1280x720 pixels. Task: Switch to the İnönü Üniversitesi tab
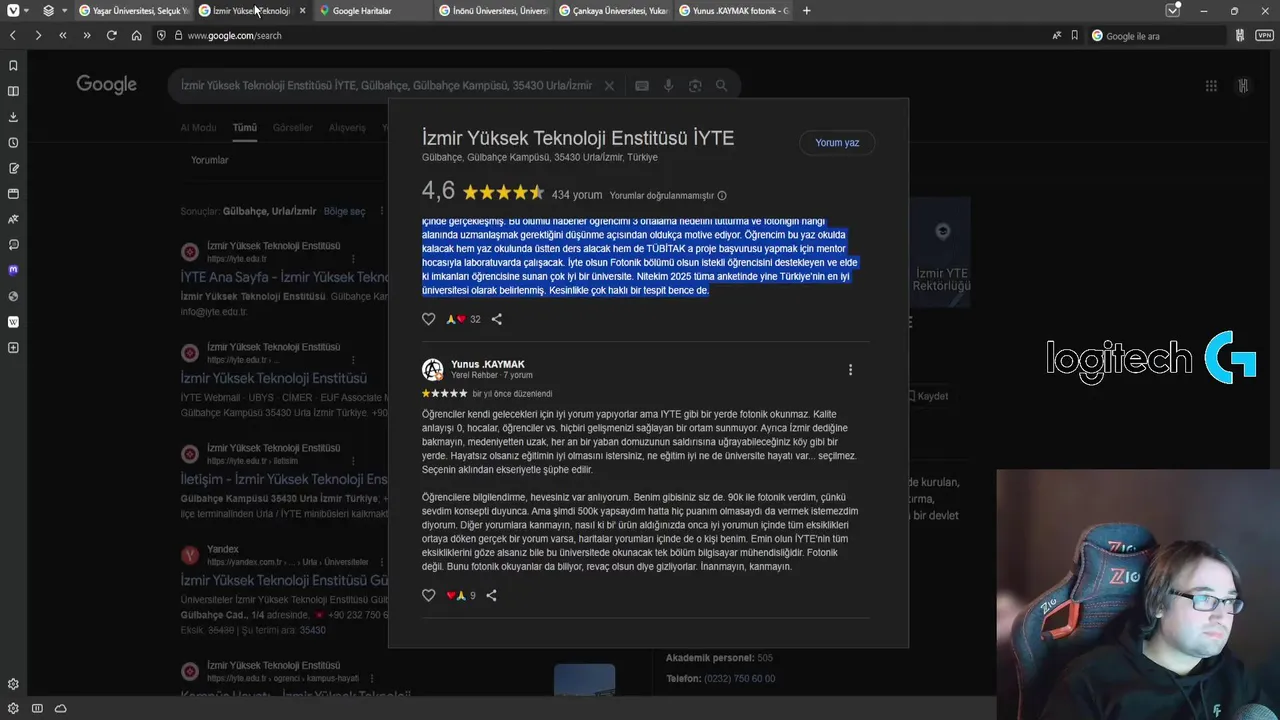tap(492, 11)
